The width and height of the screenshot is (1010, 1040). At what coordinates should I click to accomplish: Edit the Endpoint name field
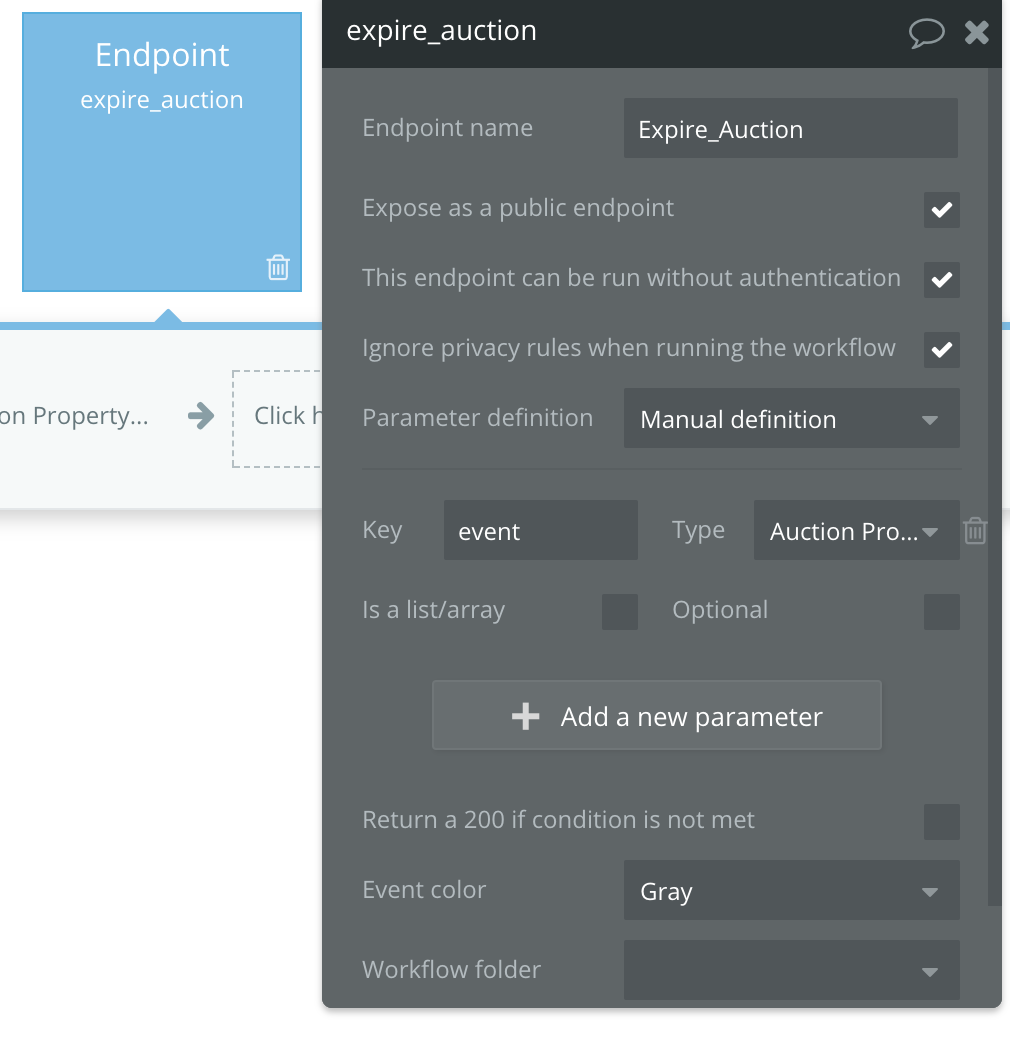coord(790,129)
